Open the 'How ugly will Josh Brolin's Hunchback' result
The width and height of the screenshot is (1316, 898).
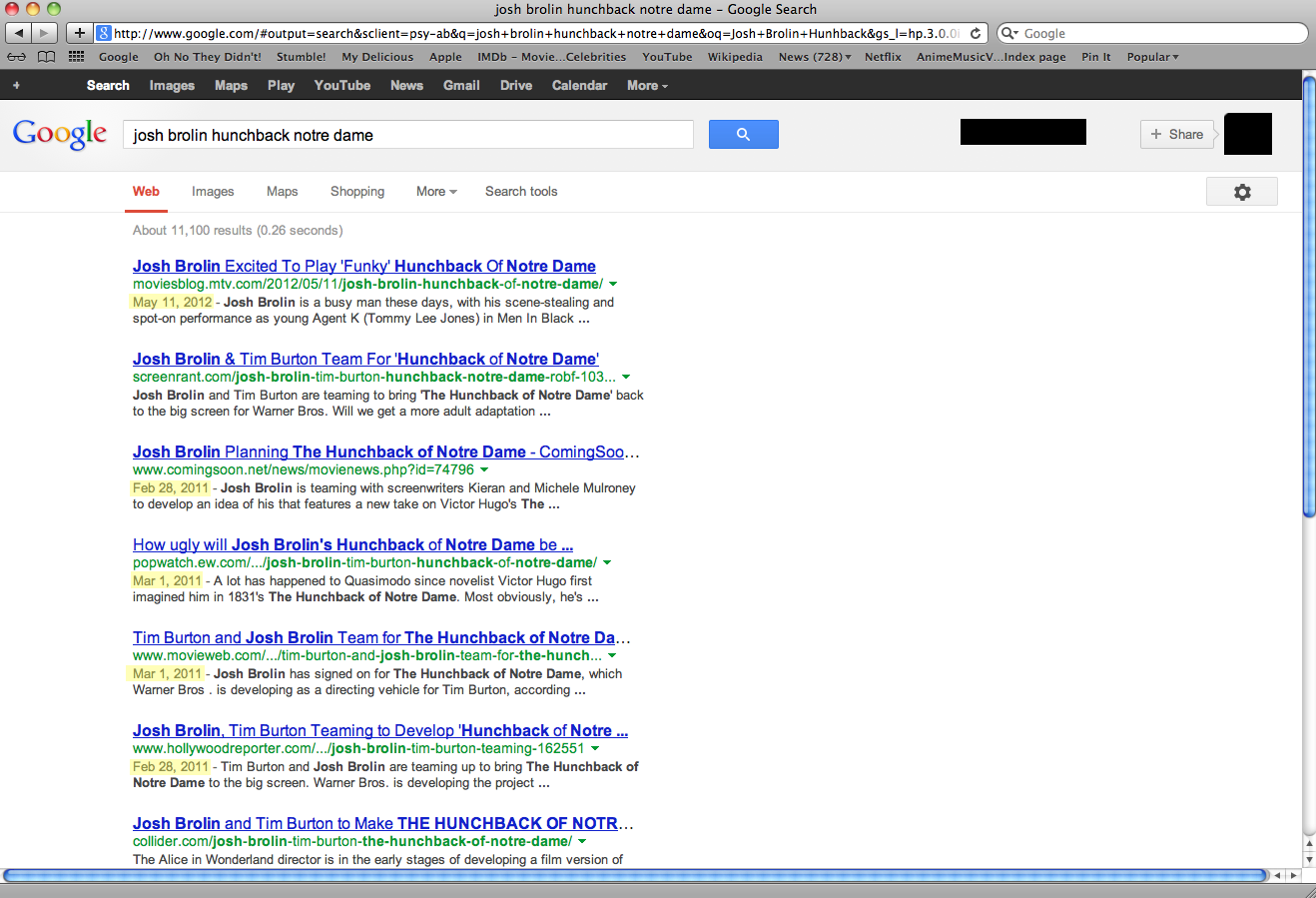(352, 544)
